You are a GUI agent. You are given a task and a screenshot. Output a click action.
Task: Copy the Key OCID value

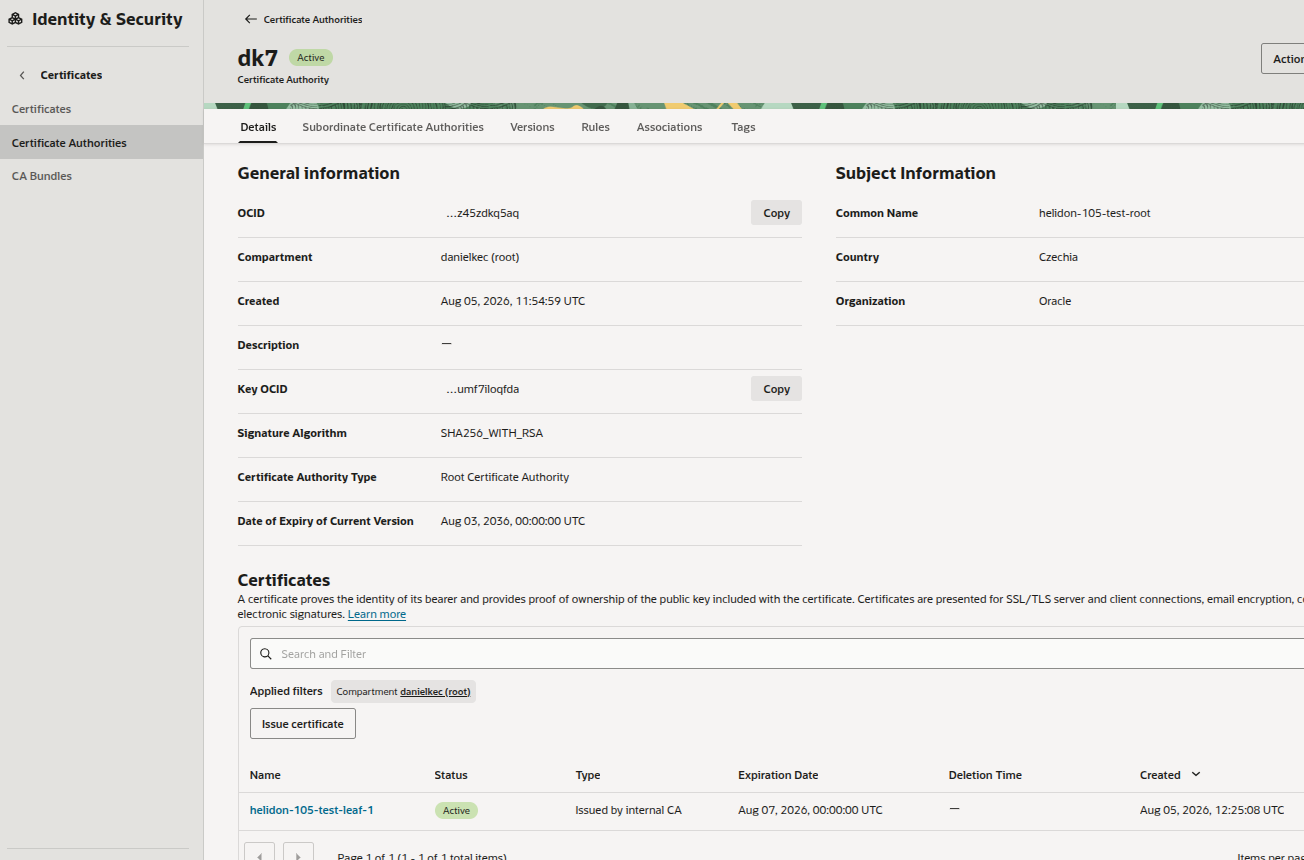(776, 389)
